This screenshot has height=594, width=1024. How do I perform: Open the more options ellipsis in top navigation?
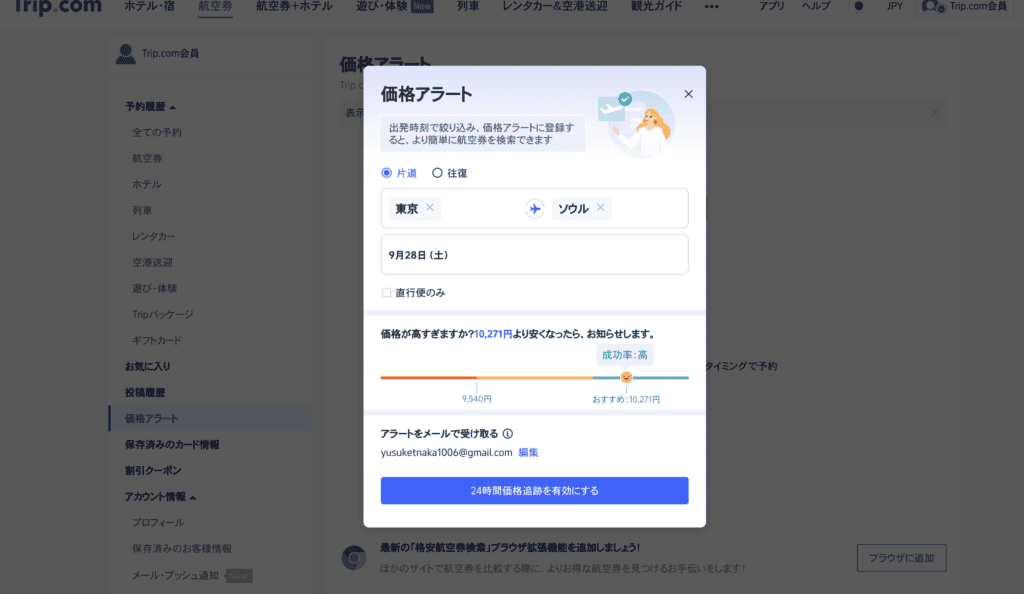click(x=712, y=7)
